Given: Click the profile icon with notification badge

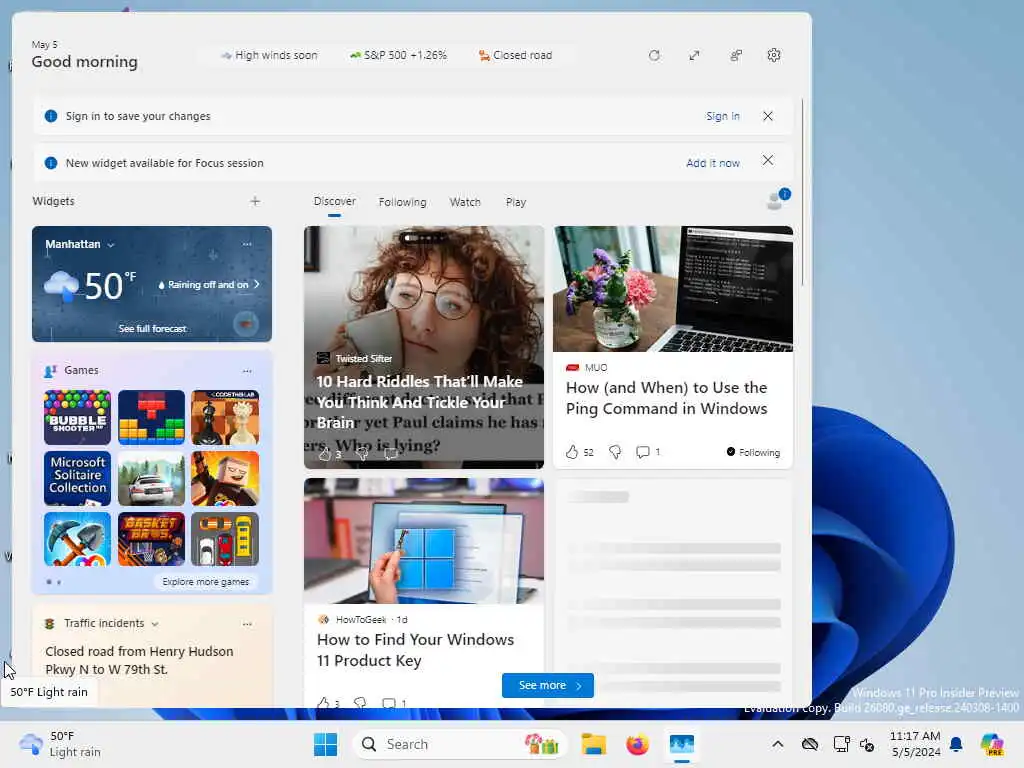Looking at the screenshot, I should click(x=778, y=199).
